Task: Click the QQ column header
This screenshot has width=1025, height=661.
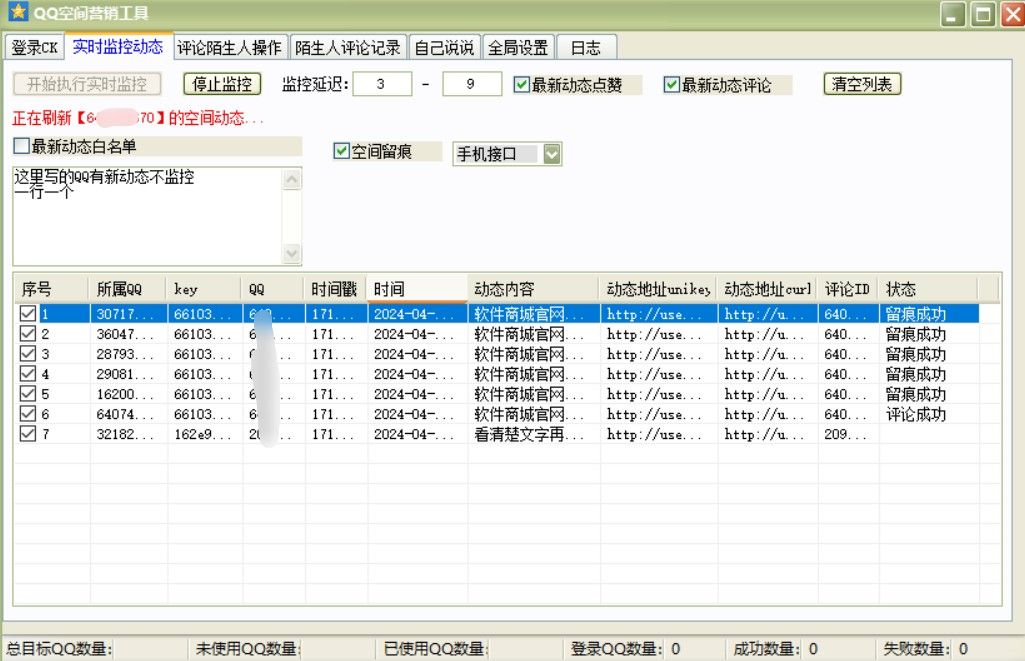Action: tap(272, 288)
